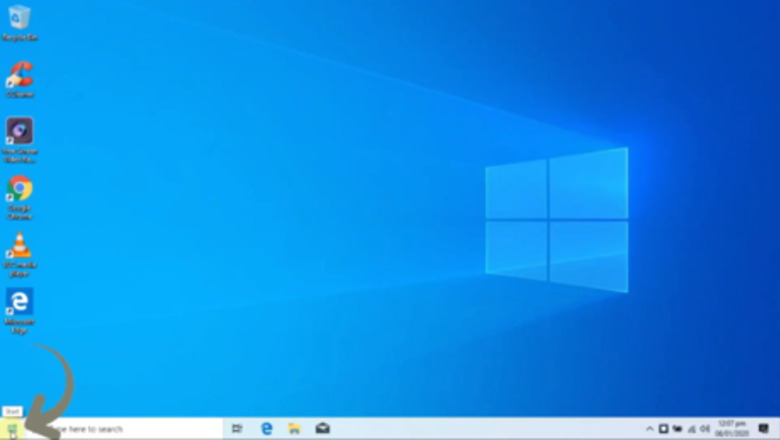Click the white square system tray icon

(663, 429)
